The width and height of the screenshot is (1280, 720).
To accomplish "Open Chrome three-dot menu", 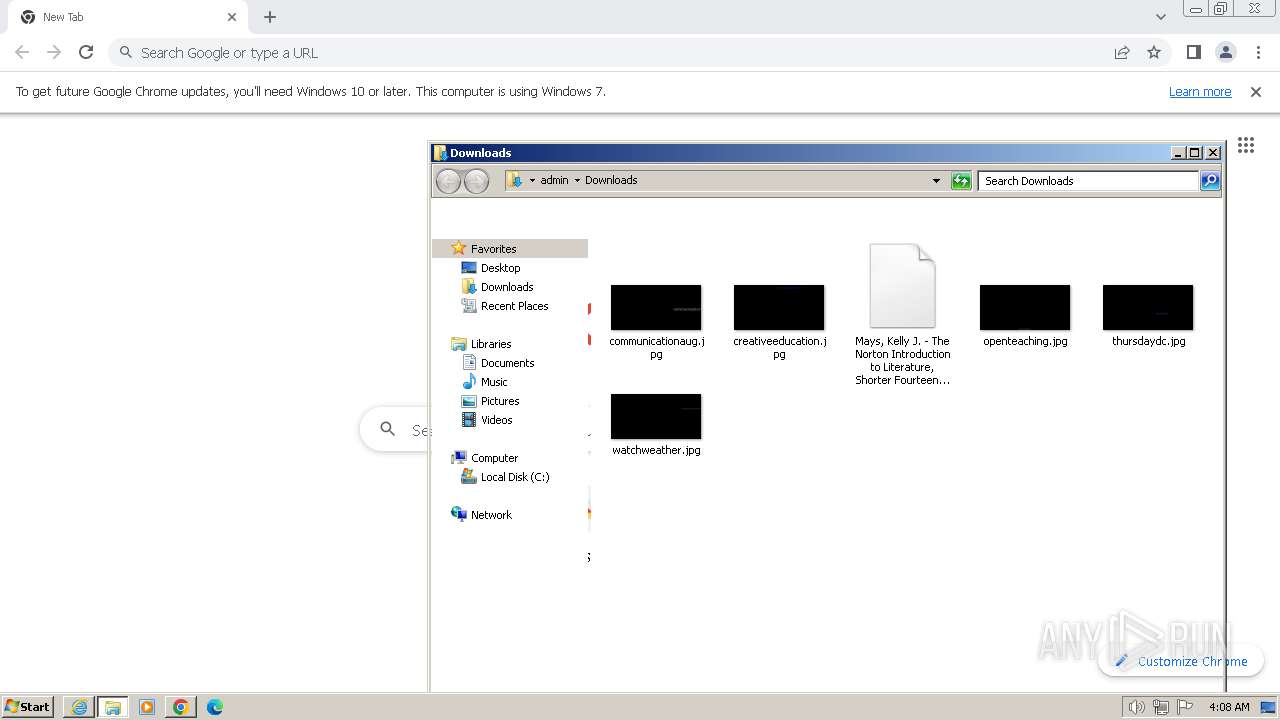I will click(1258, 52).
